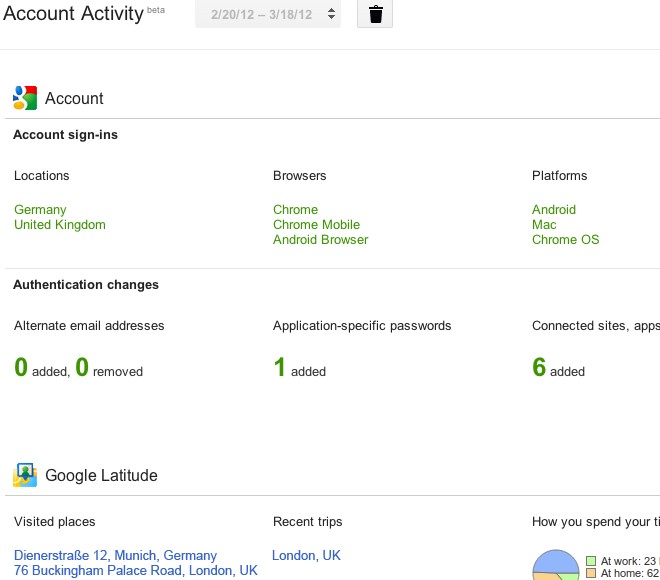Screen dimensions: 660x580
Task: Open the Chrome Mobile browser link
Action: tap(316, 225)
